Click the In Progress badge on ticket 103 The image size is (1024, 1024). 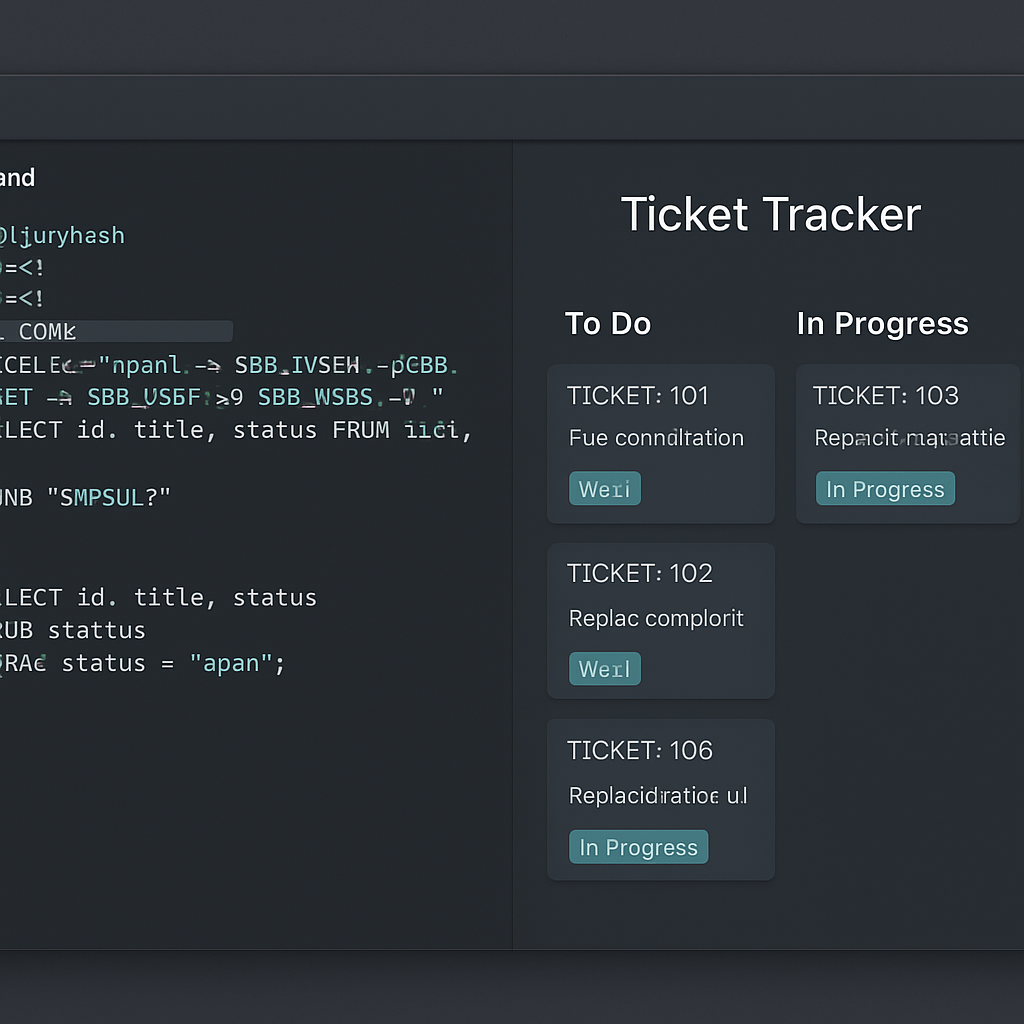pyautogui.click(x=886, y=488)
